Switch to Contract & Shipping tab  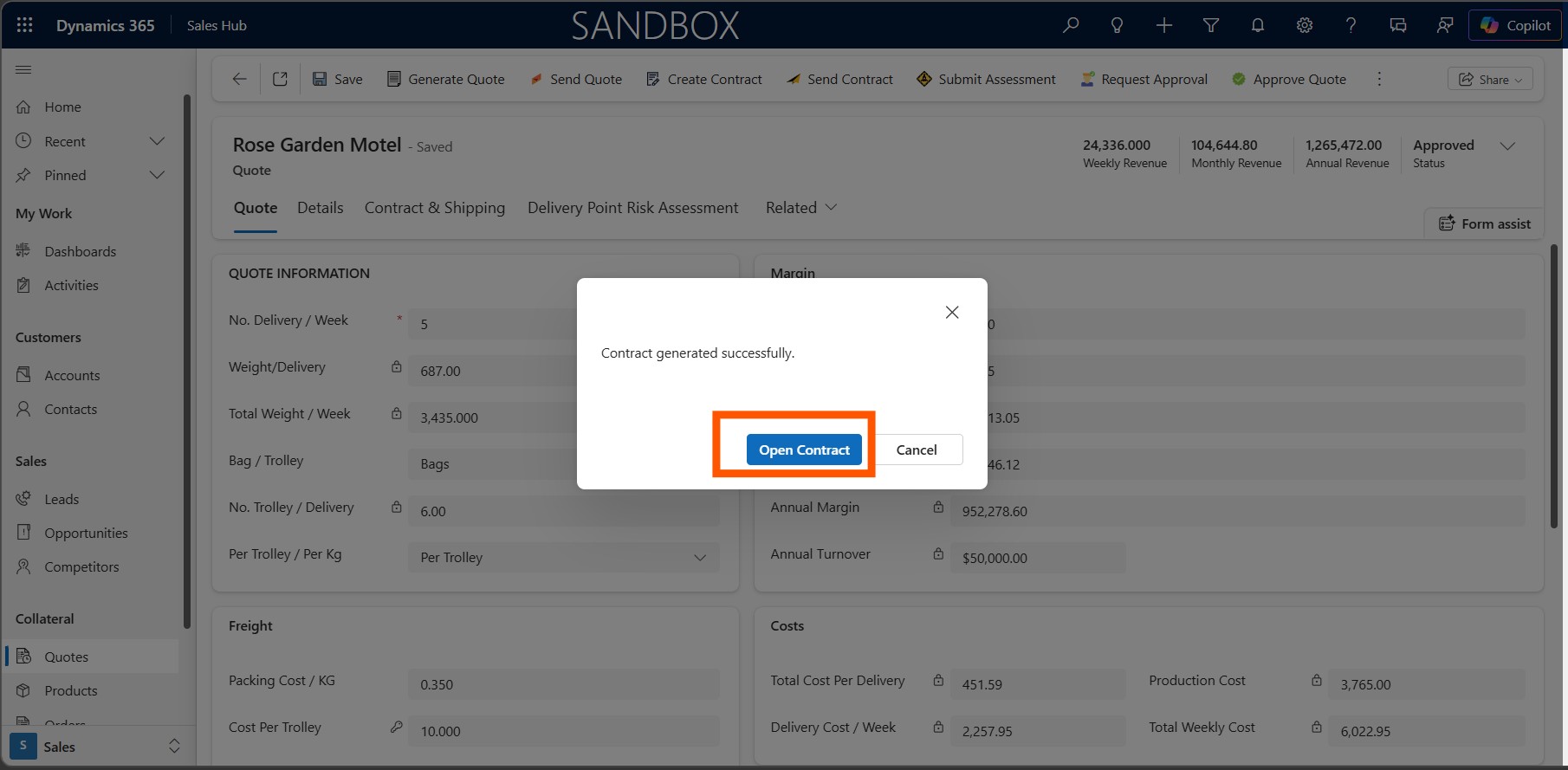435,208
